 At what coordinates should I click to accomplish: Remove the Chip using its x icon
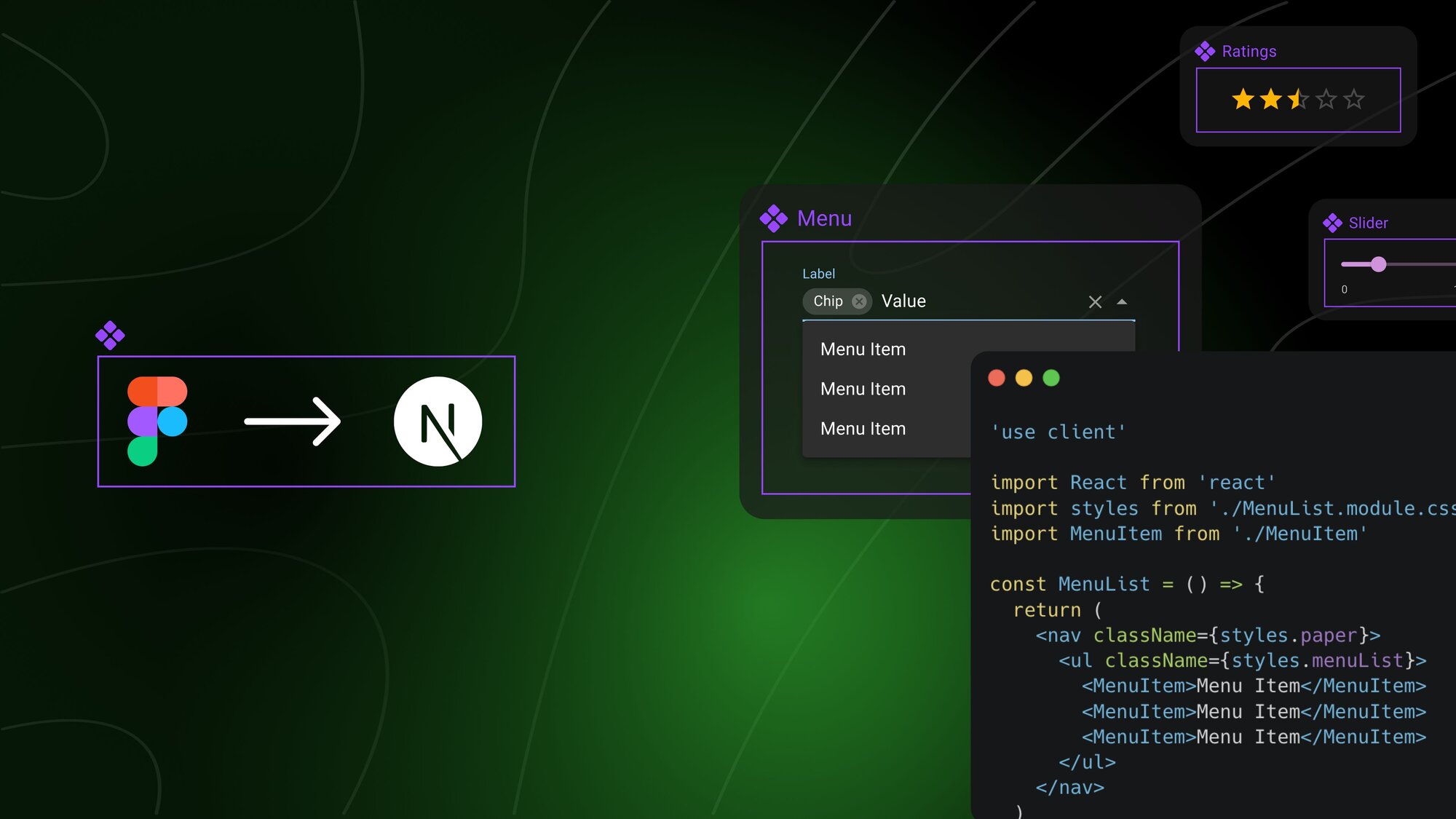click(859, 301)
